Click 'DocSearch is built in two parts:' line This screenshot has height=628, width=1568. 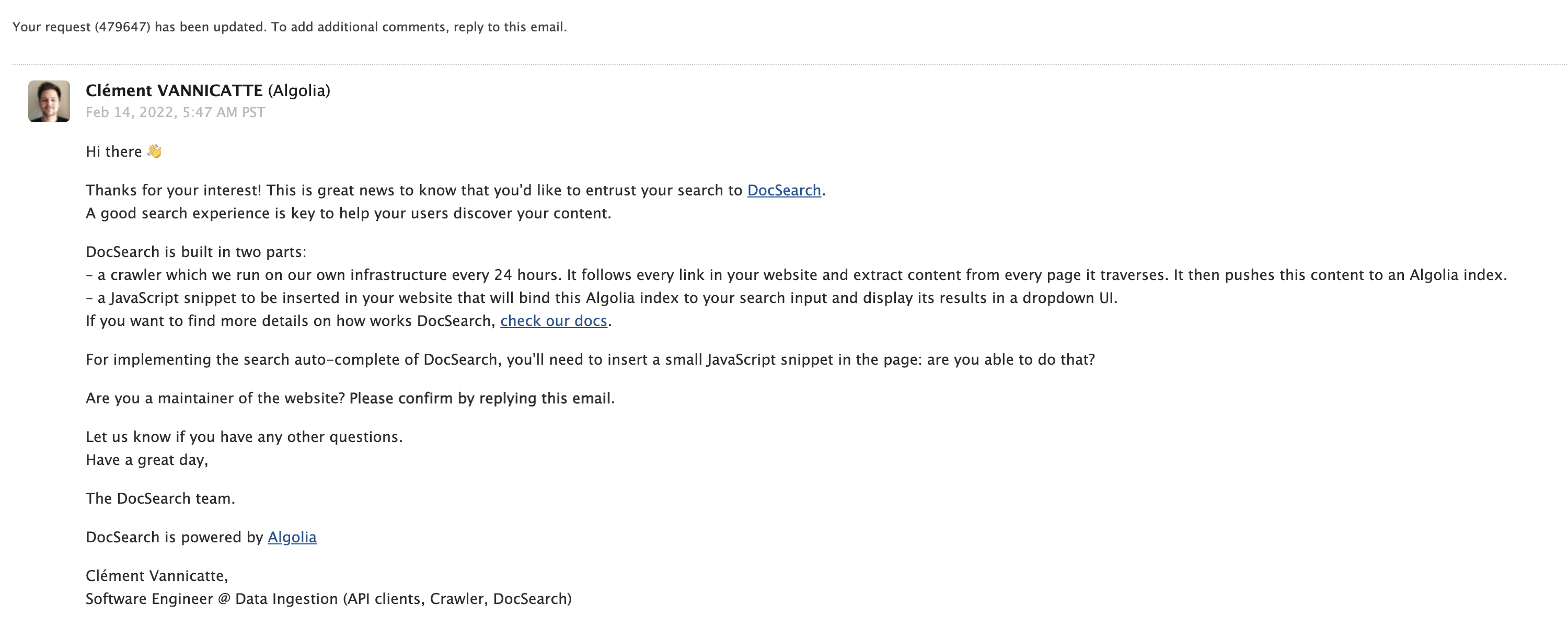[x=196, y=252]
